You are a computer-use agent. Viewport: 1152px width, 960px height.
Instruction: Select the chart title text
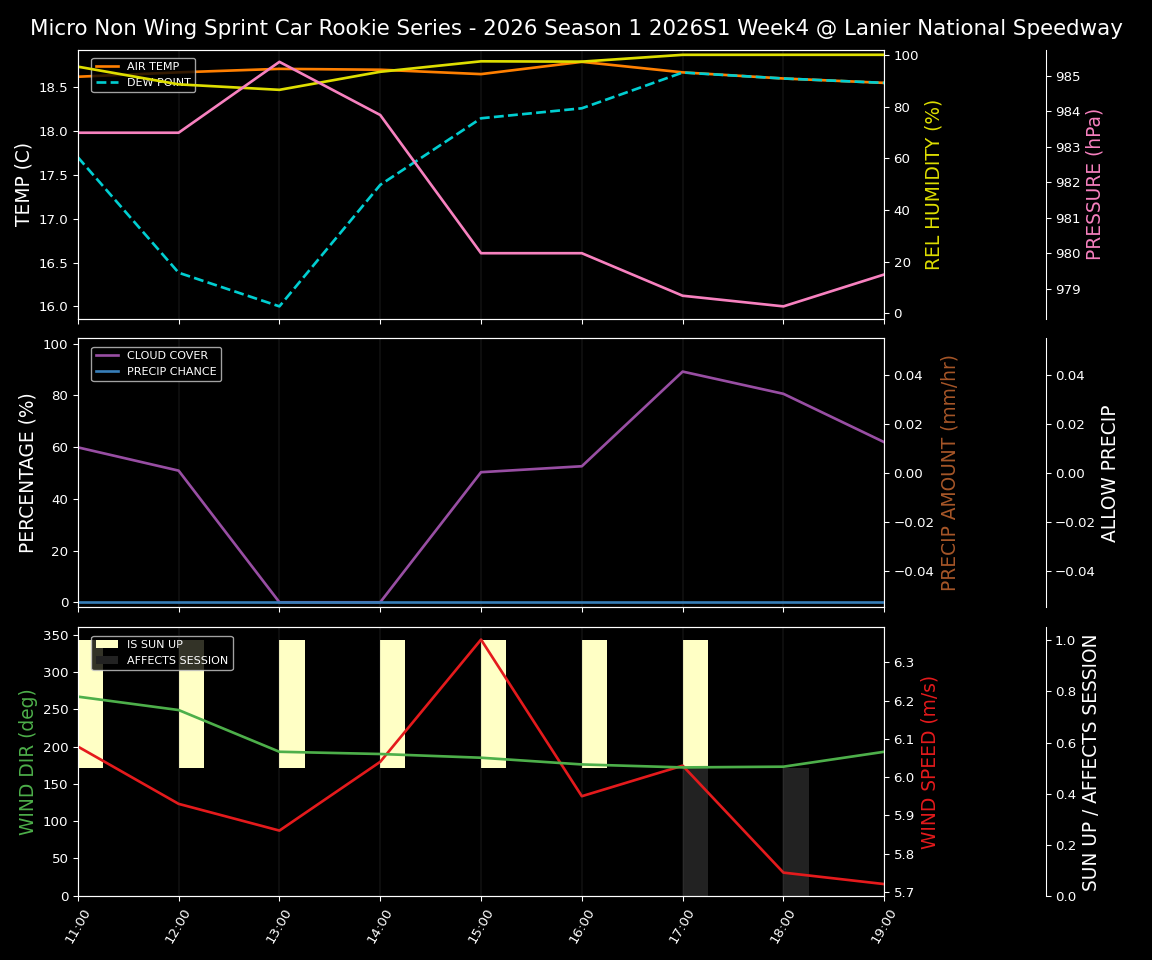[x=575, y=28]
